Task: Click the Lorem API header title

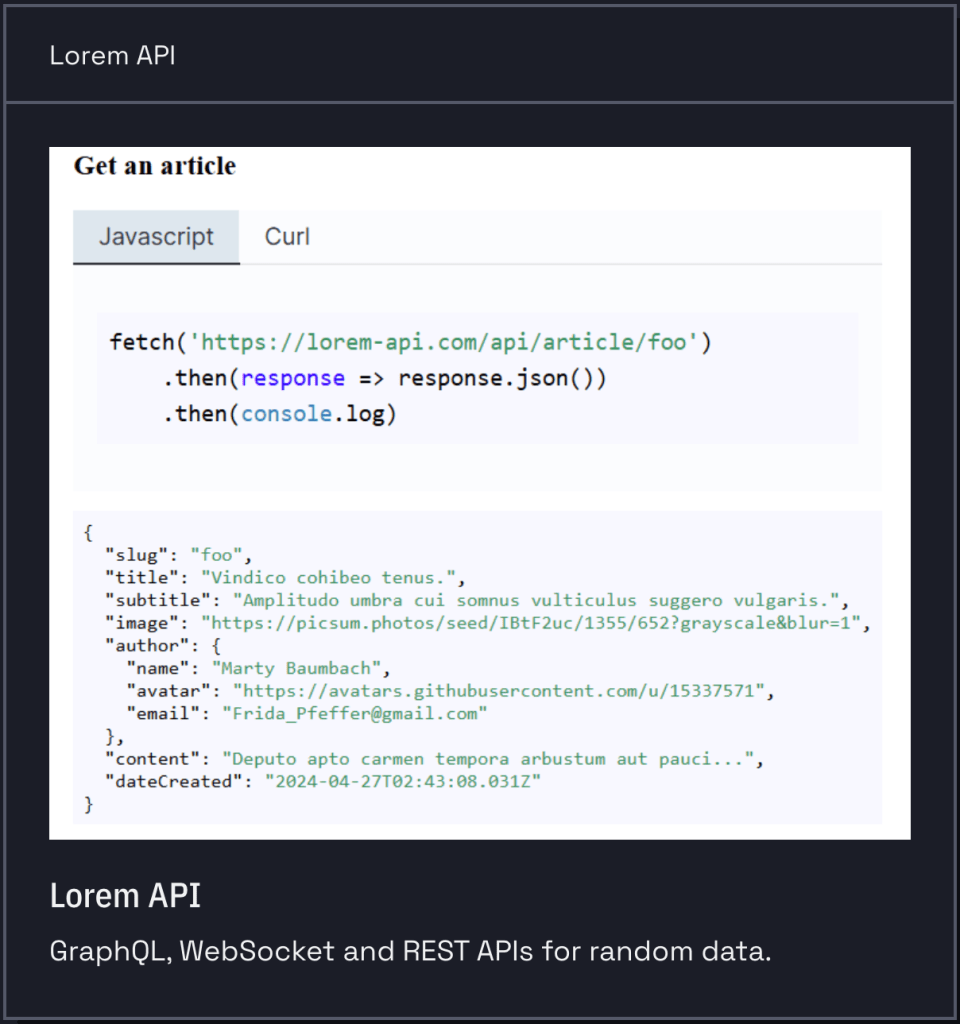Action: click(112, 55)
